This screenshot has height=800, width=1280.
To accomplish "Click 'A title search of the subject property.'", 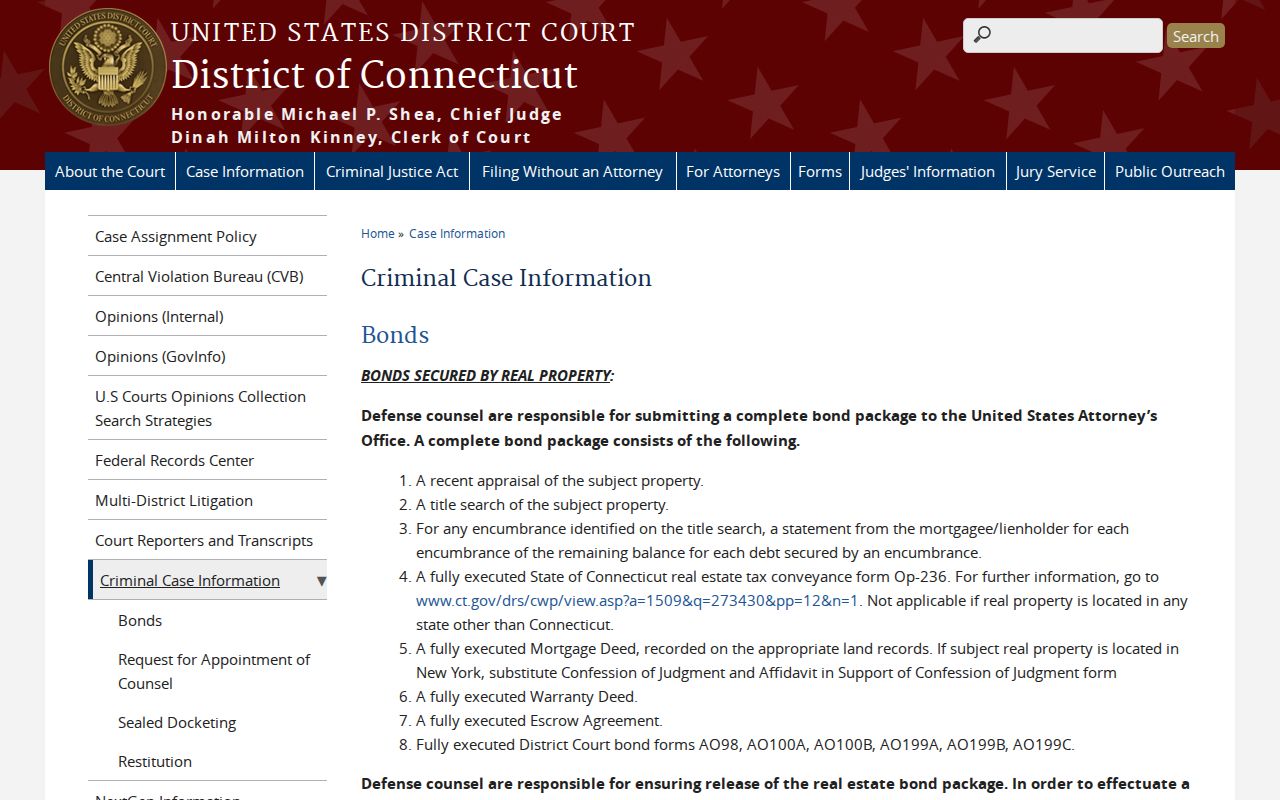I will 542,505.
